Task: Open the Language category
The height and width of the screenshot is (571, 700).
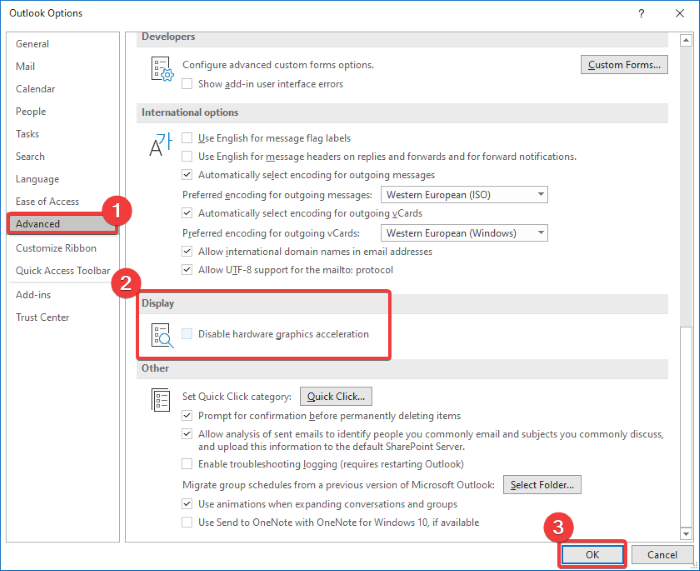Action: click(x=63, y=179)
